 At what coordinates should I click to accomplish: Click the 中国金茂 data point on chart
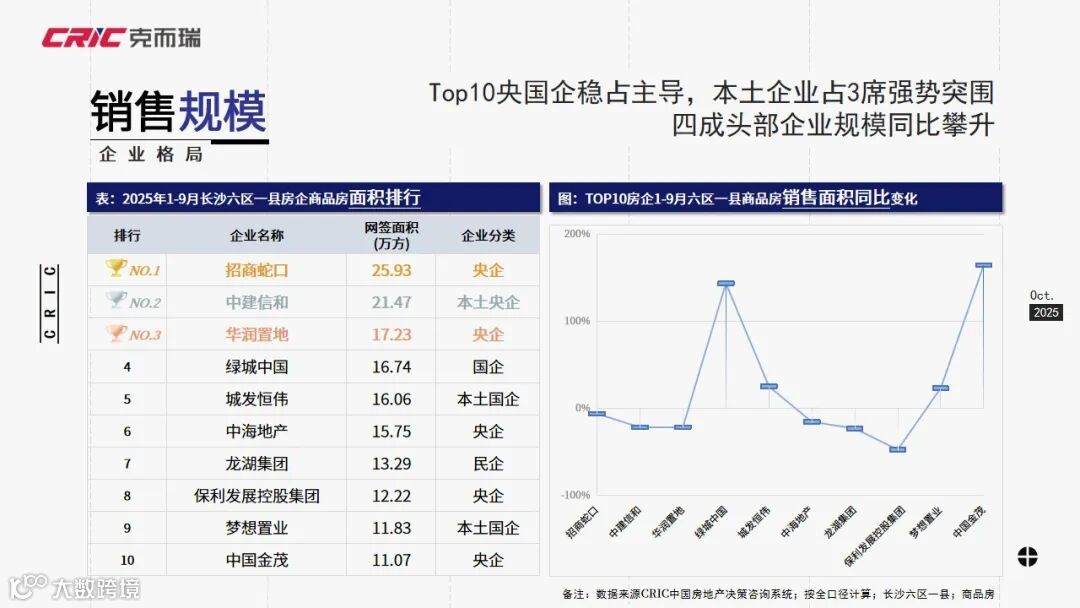tap(984, 265)
